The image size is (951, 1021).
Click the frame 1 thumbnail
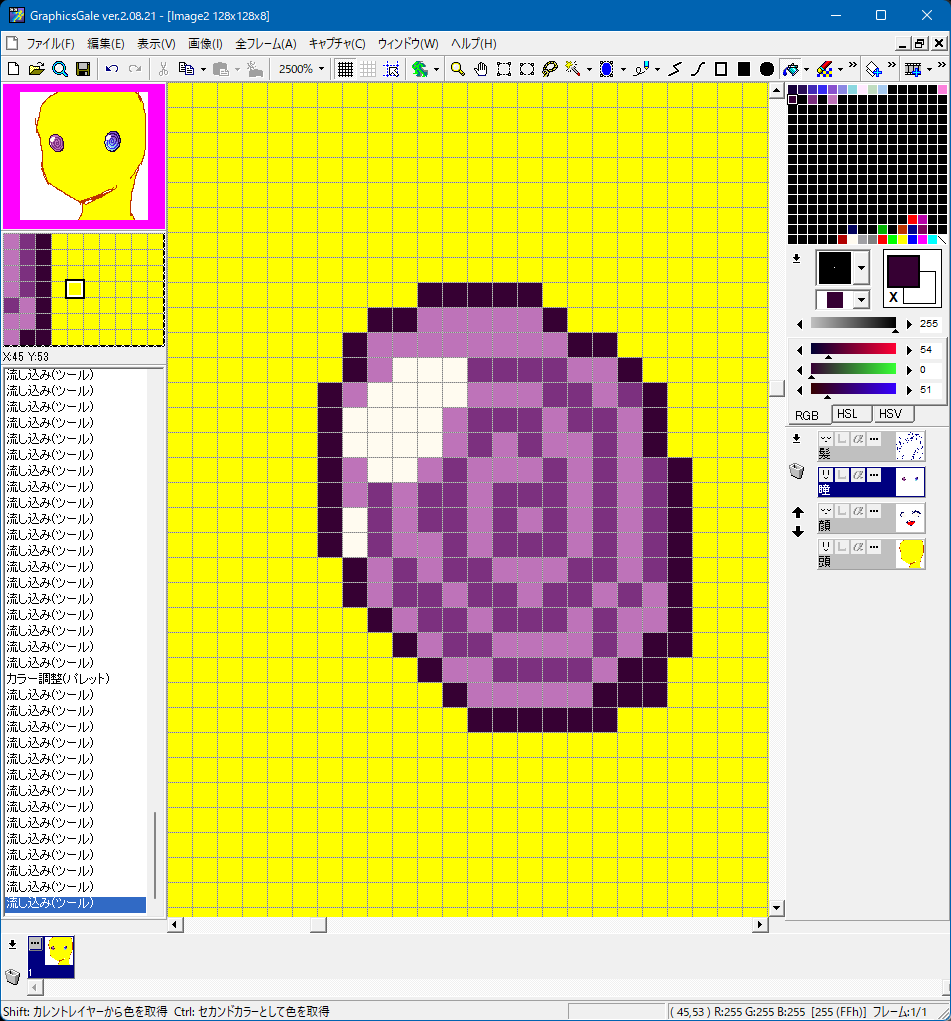(51, 957)
